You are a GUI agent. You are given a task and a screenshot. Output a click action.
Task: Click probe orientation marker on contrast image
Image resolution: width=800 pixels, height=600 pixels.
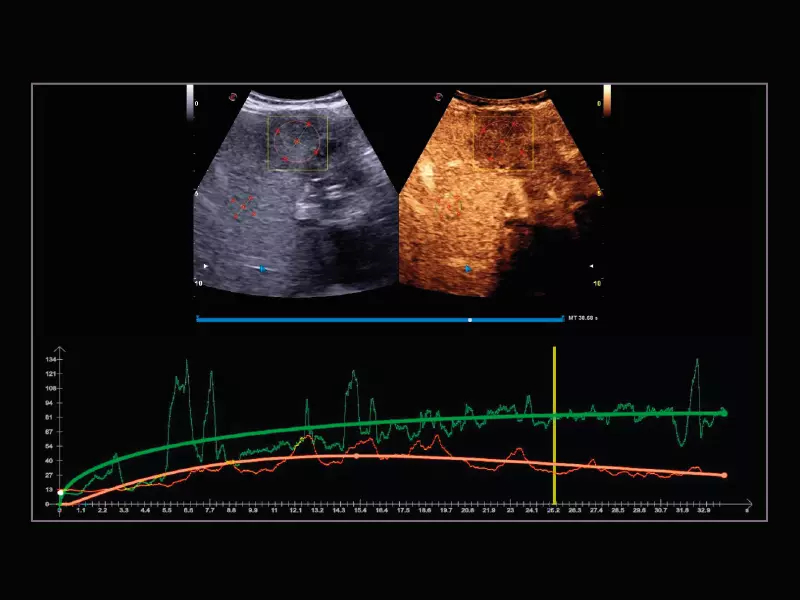pos(438,97)
